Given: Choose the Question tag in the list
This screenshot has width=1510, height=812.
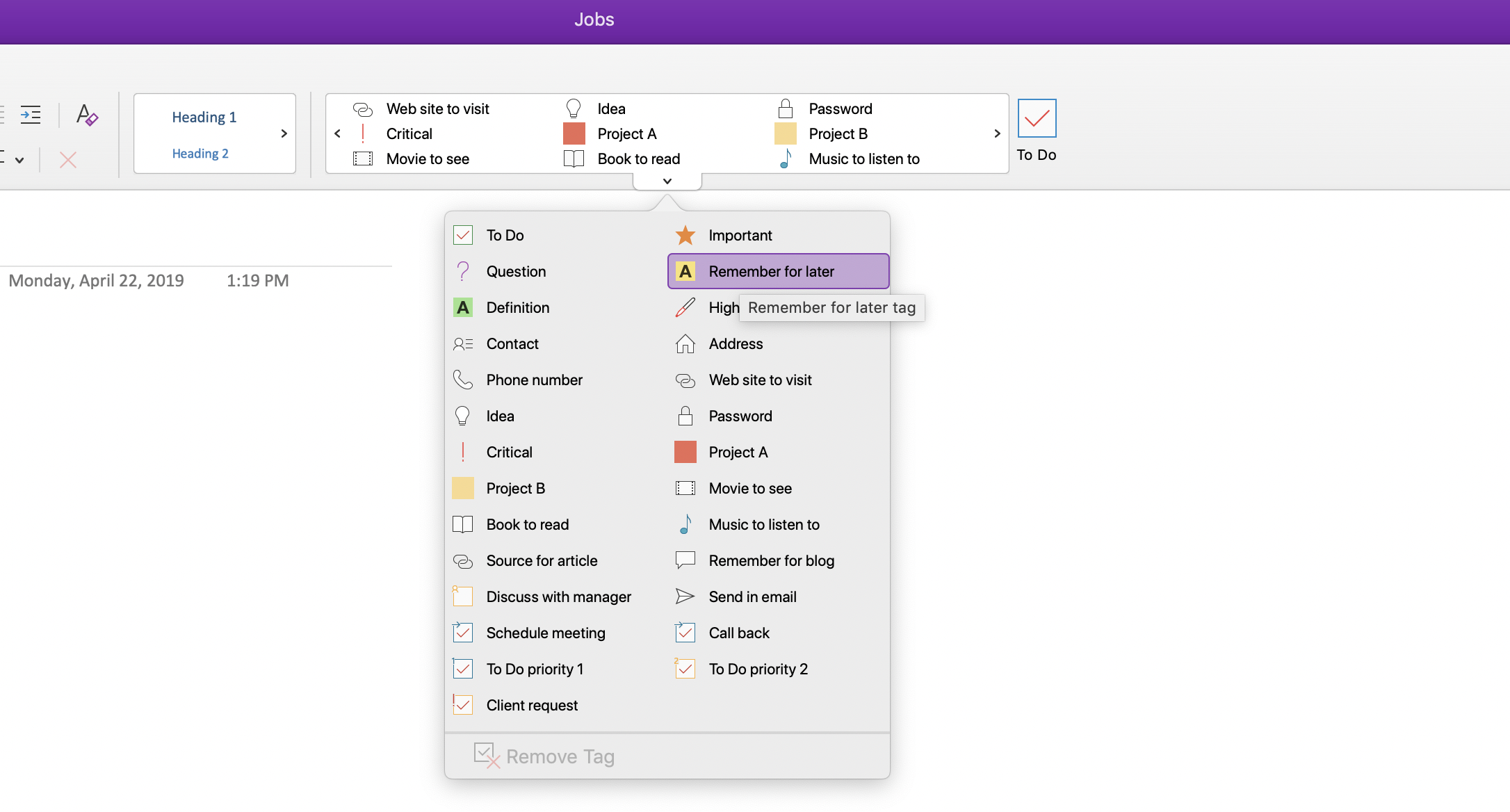Looking at the screenshot, I should [515, 272].
